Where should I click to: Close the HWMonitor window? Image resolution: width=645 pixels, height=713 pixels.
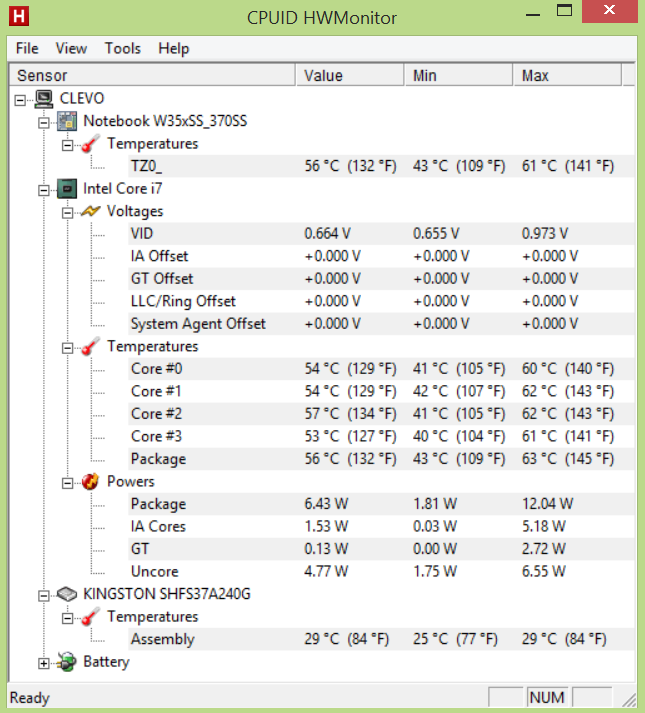coord(610,11)
